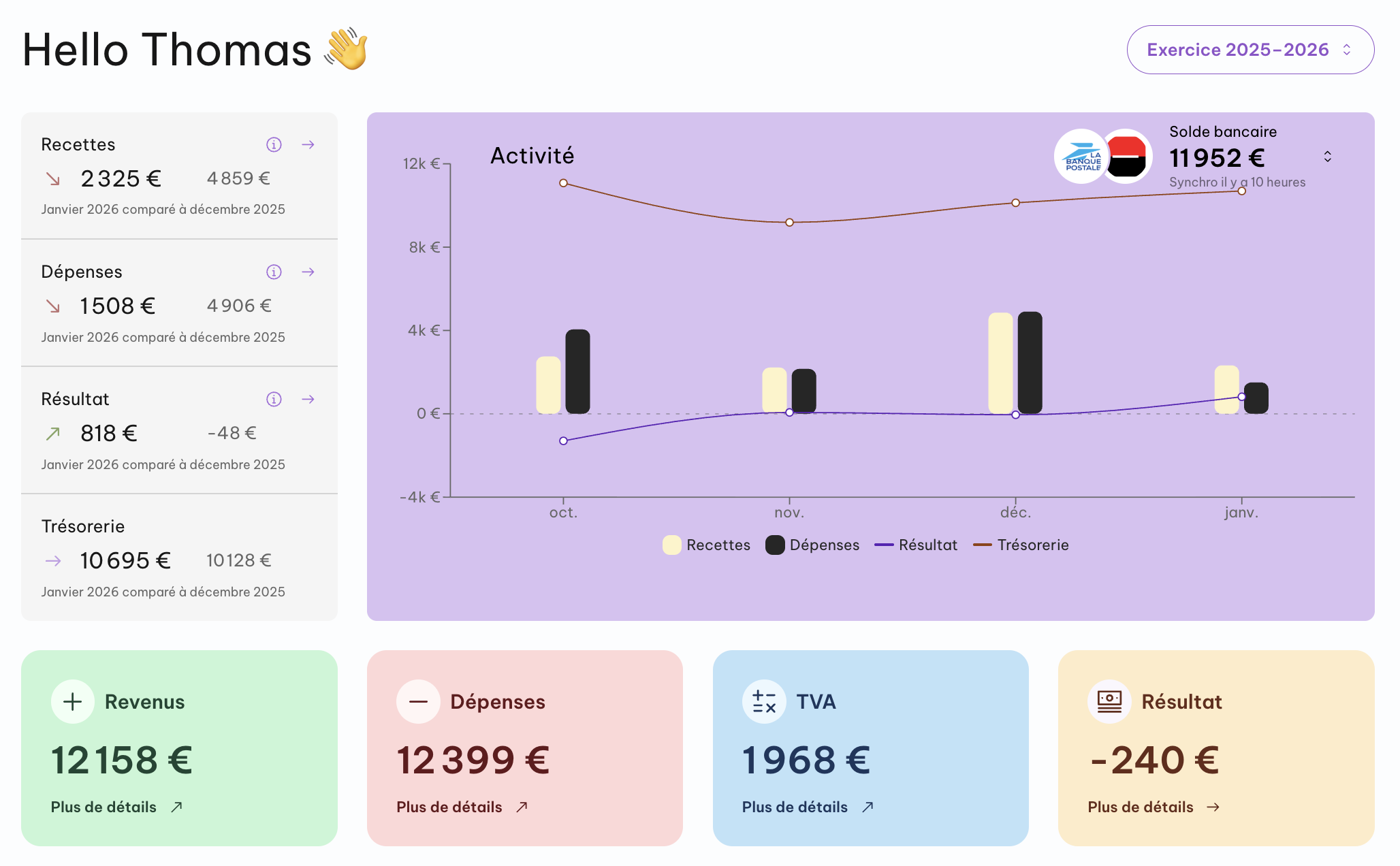
Task: Click the La Banque Postale logo
Action: 1081,157
